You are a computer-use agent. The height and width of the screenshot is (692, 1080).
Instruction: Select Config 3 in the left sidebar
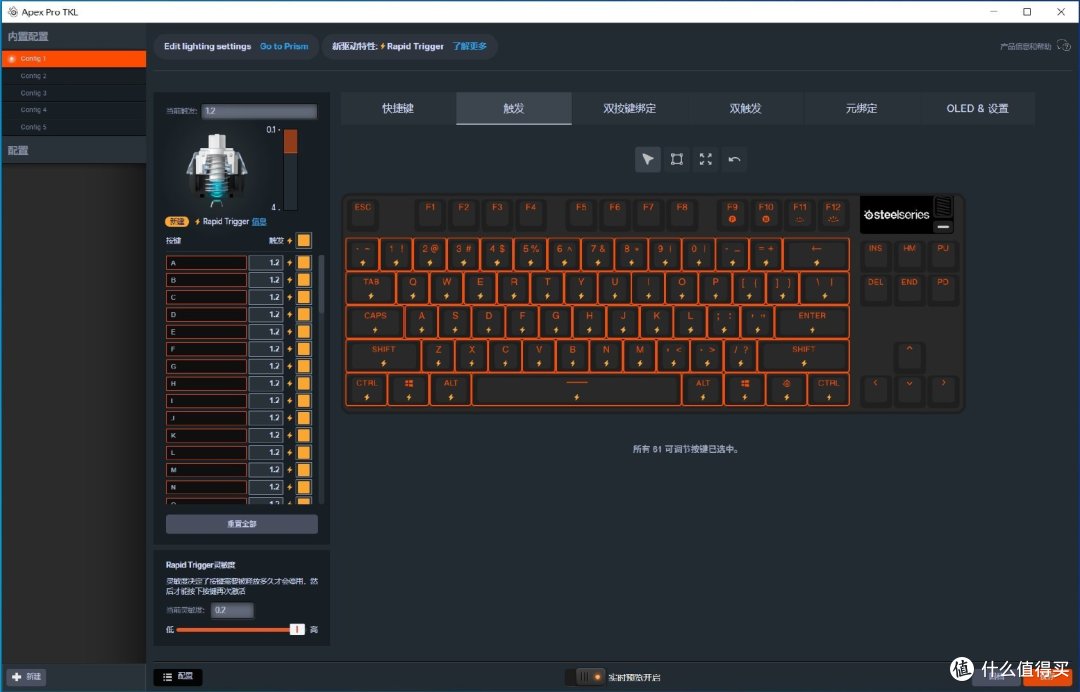coord(33,92)
